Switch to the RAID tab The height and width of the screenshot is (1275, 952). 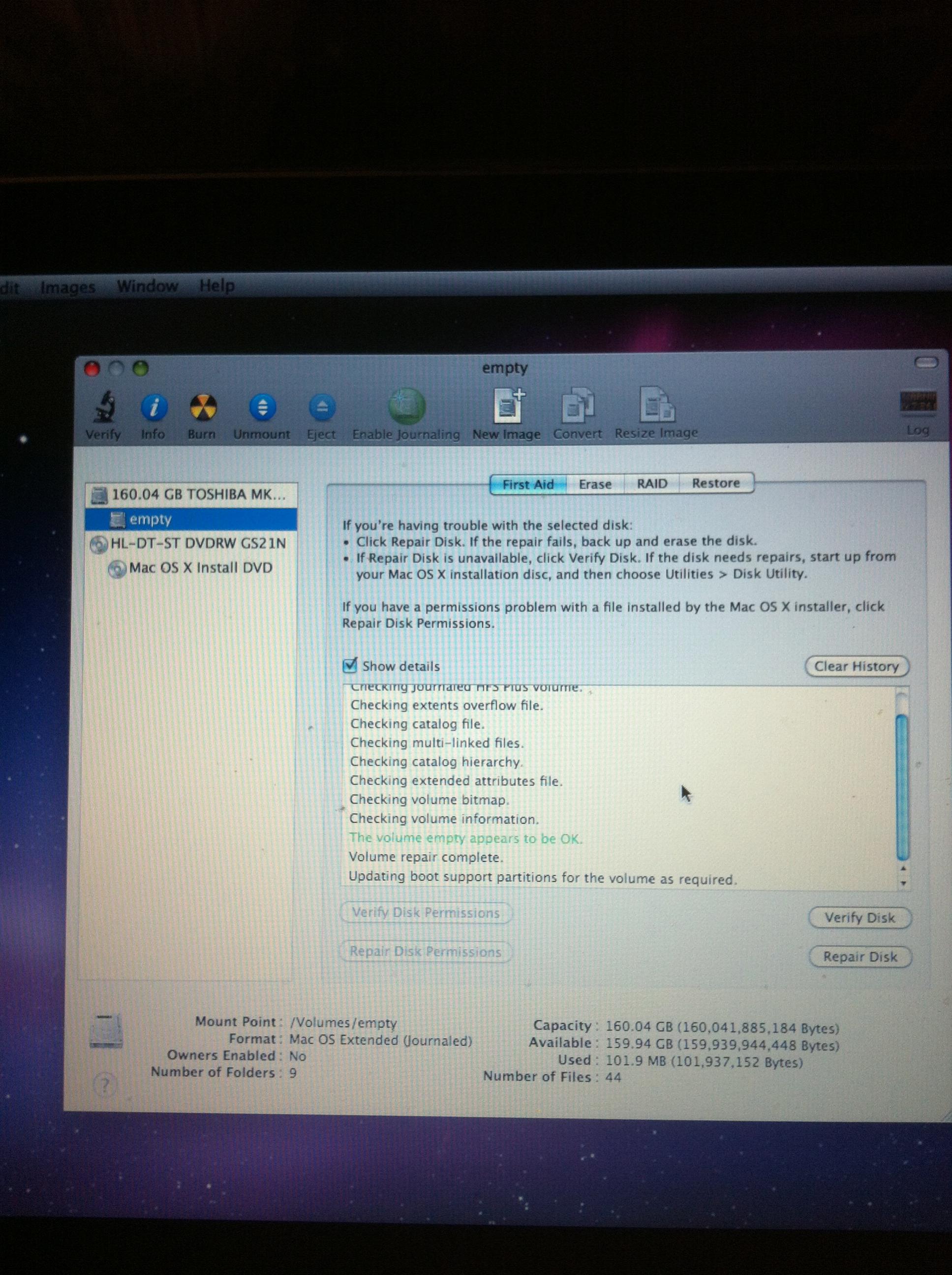pyautogui.click(x=652, y=483)
